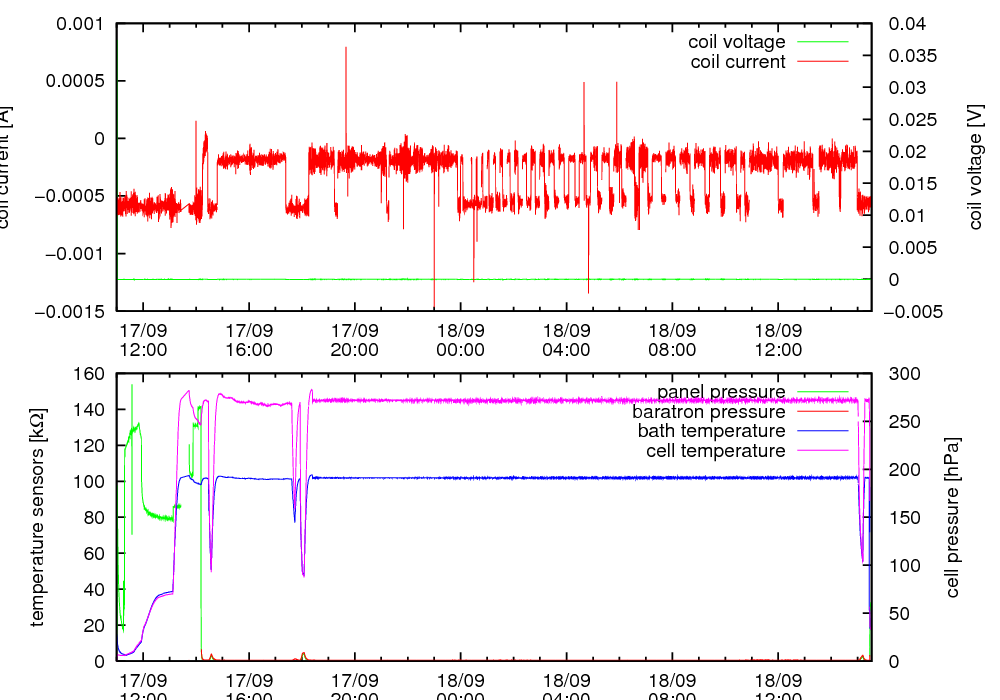
Task: Select the green coil voltage legend line sample
Action: coord(821,42)
